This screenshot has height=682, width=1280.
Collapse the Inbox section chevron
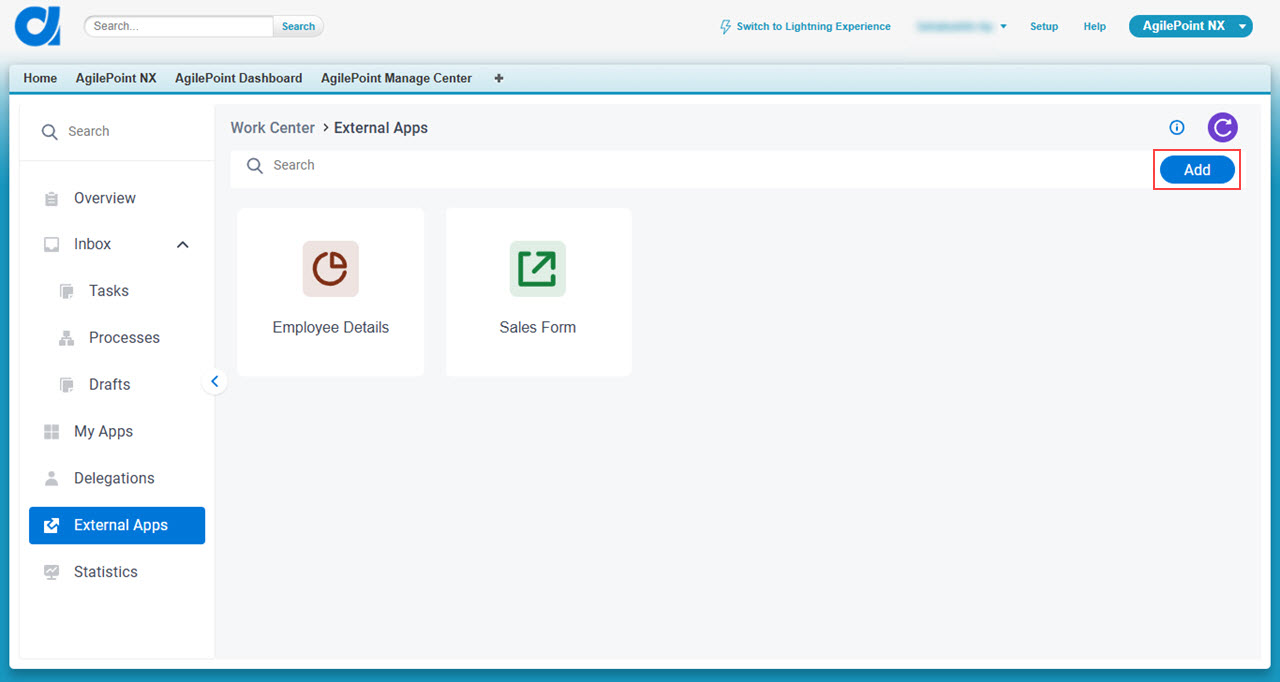183,245
